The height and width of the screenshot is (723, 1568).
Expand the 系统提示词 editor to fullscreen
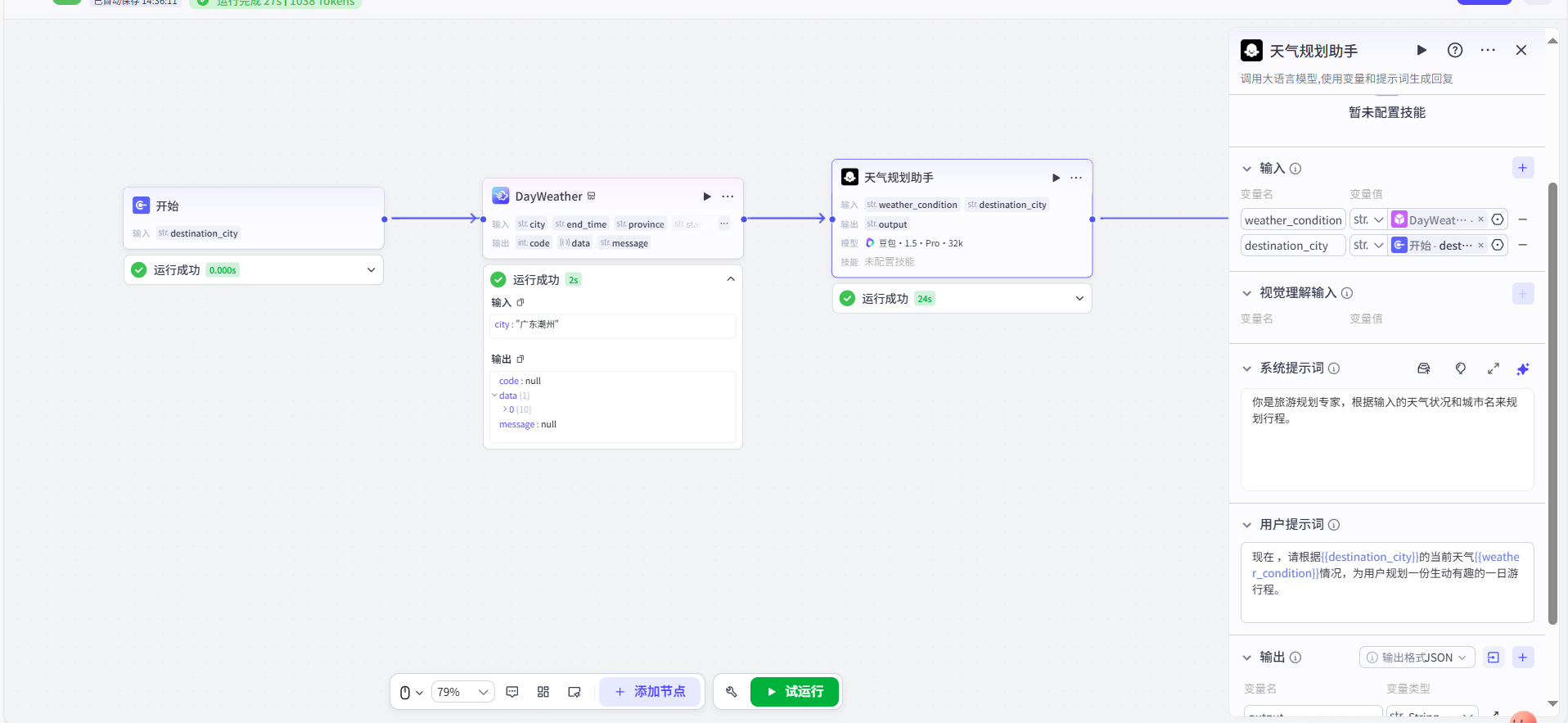pyautogui.click(x=1494, y=369)
